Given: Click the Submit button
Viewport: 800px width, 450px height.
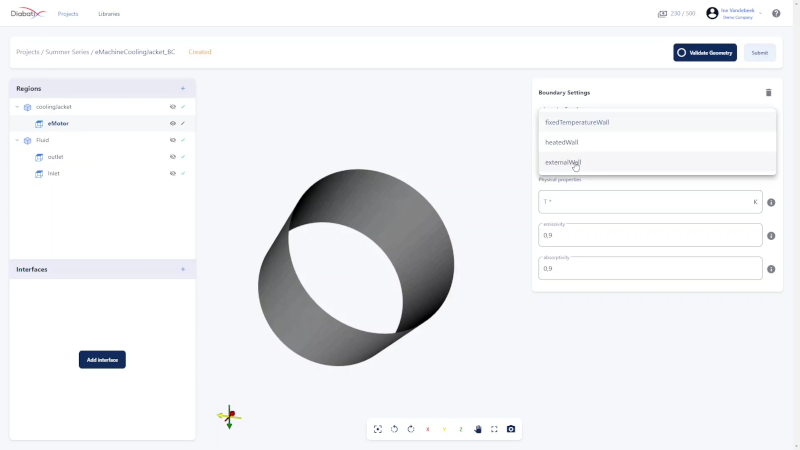Looking at the screenshot, I should tap(760, 53).
